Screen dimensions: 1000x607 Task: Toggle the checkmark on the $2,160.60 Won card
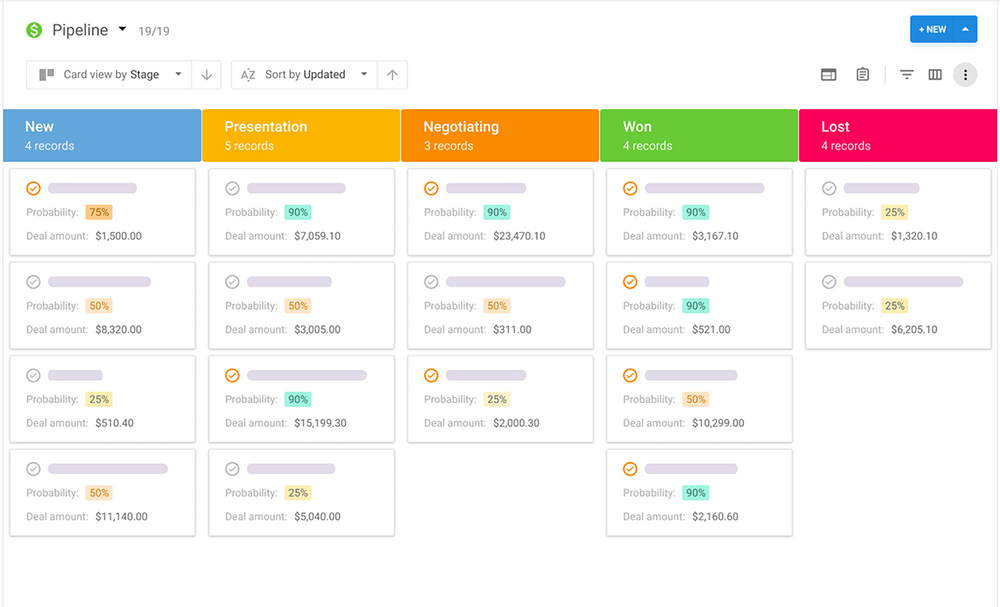tap(628, 468)
